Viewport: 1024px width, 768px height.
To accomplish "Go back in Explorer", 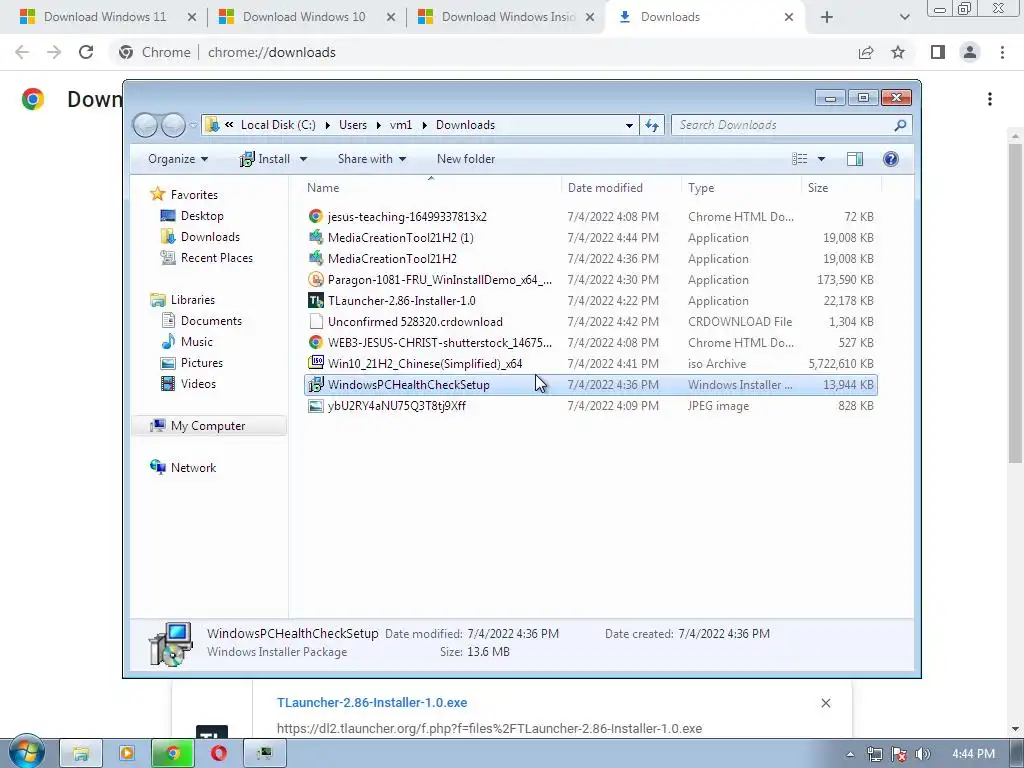I will 145,125.
